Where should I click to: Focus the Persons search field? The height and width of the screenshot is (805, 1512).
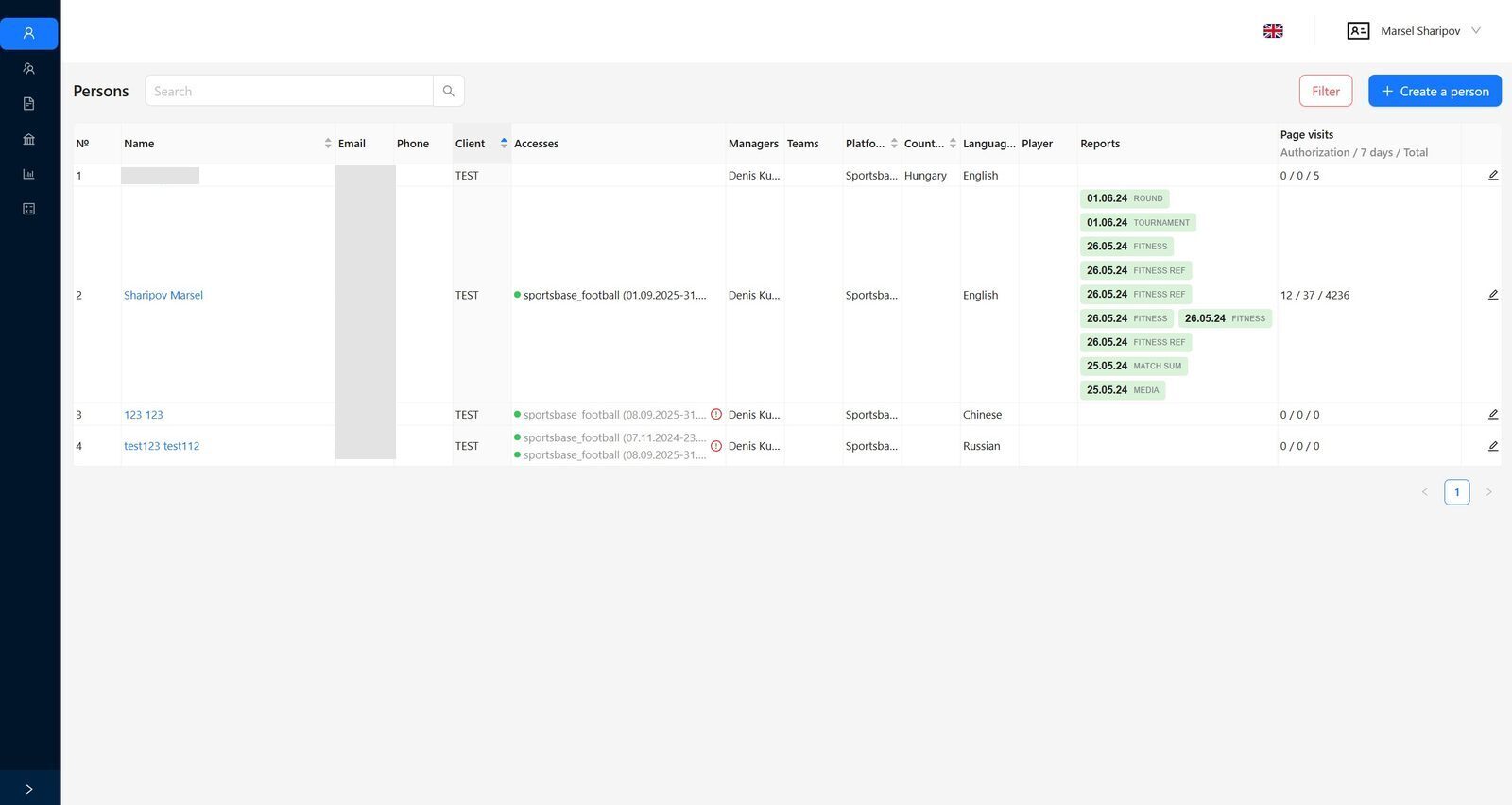click(x=289, y=91)
